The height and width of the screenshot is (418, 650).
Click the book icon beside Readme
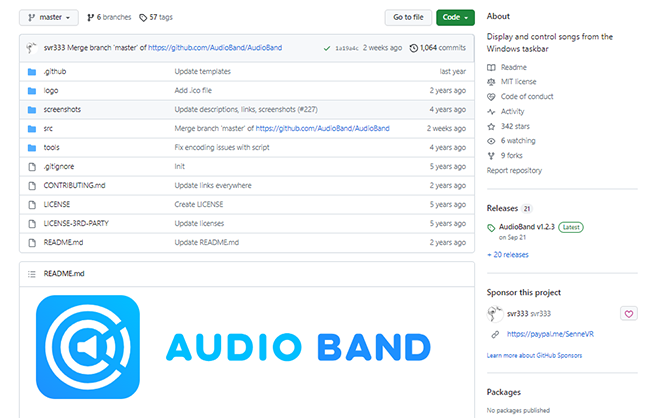491,68
